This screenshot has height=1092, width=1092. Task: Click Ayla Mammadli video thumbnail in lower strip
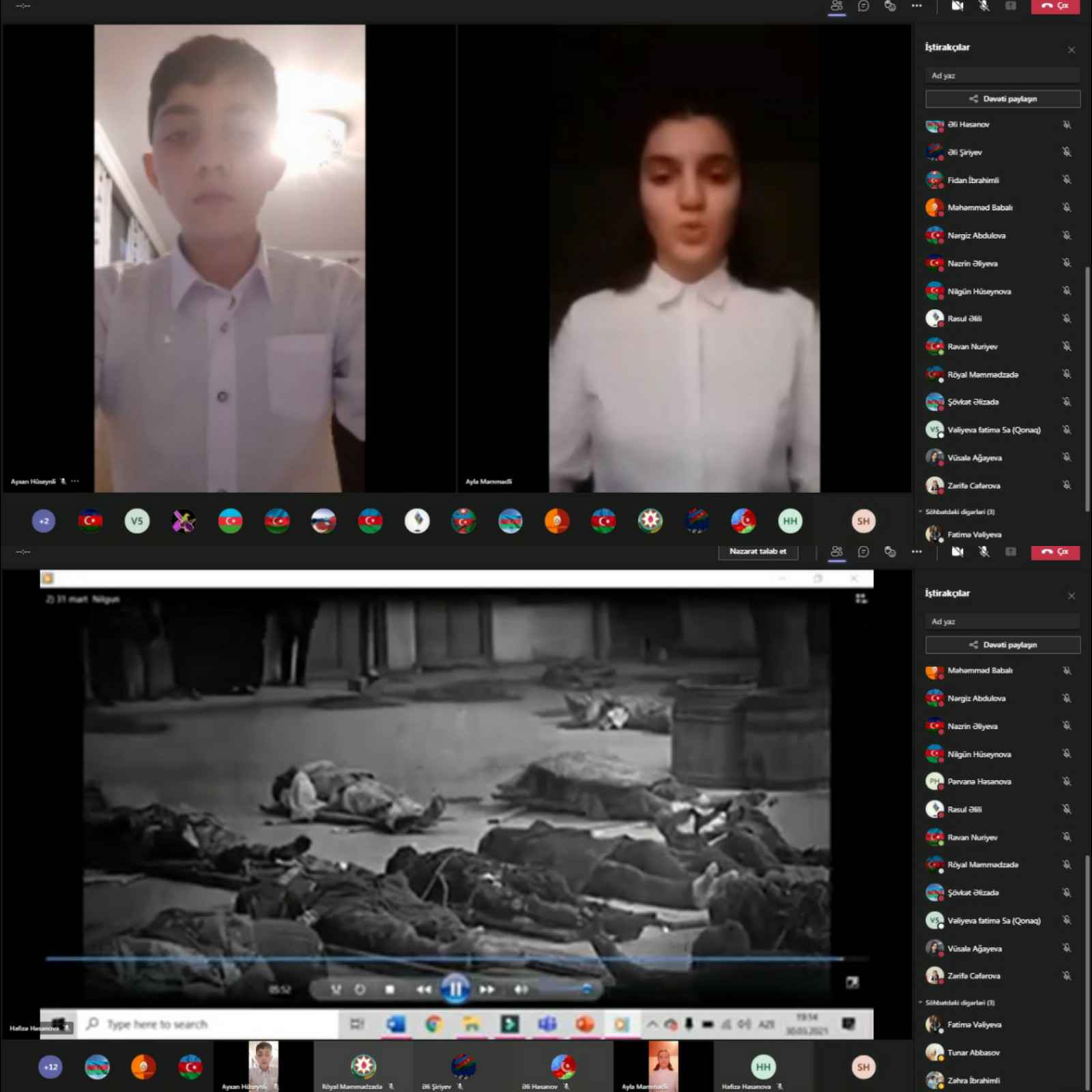pyautogui.click(x=663, y=1065)
